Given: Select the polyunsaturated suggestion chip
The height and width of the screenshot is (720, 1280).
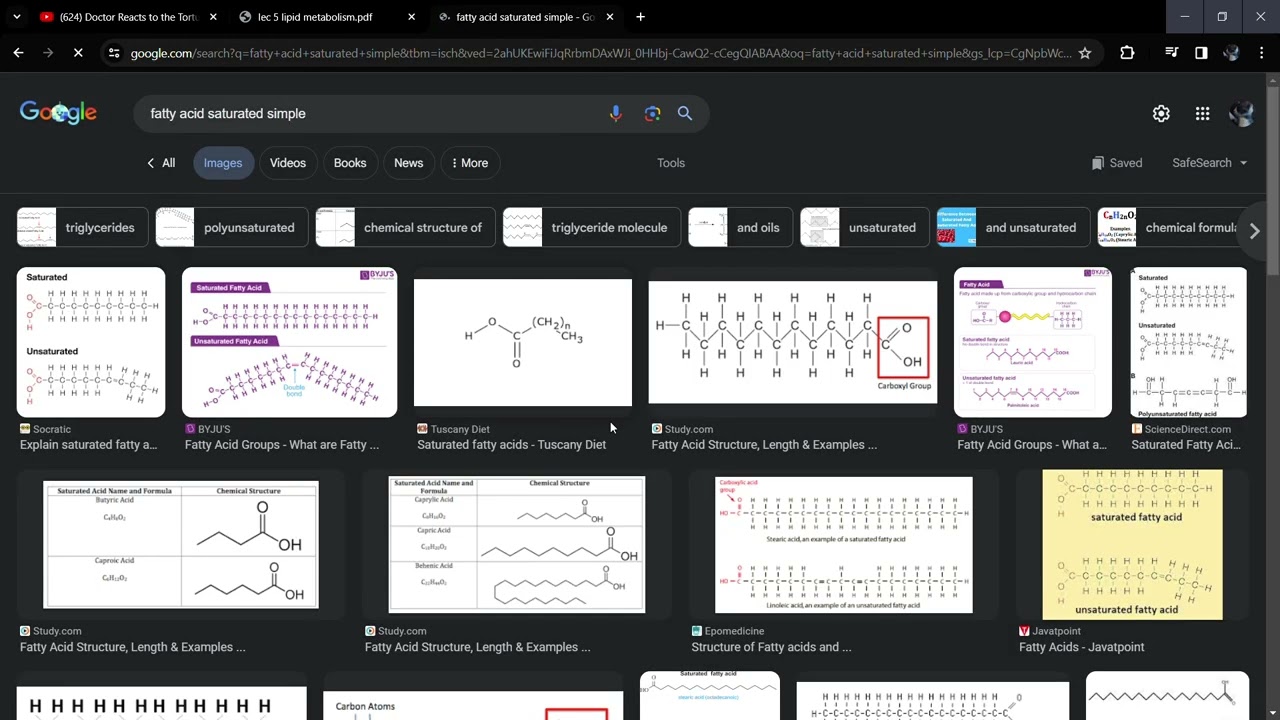Looking at the screenshot, I should 232,228.
